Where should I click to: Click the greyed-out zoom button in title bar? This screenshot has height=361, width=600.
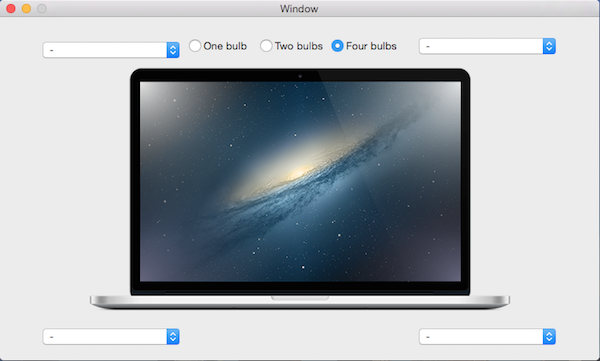(x=42, y=8)
